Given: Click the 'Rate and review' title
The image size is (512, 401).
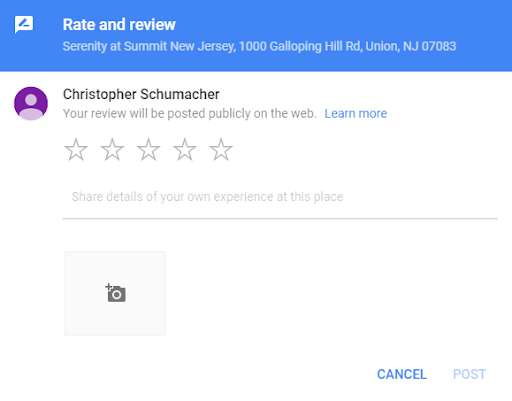Looking at the screenshot, I should pos(119,25).
